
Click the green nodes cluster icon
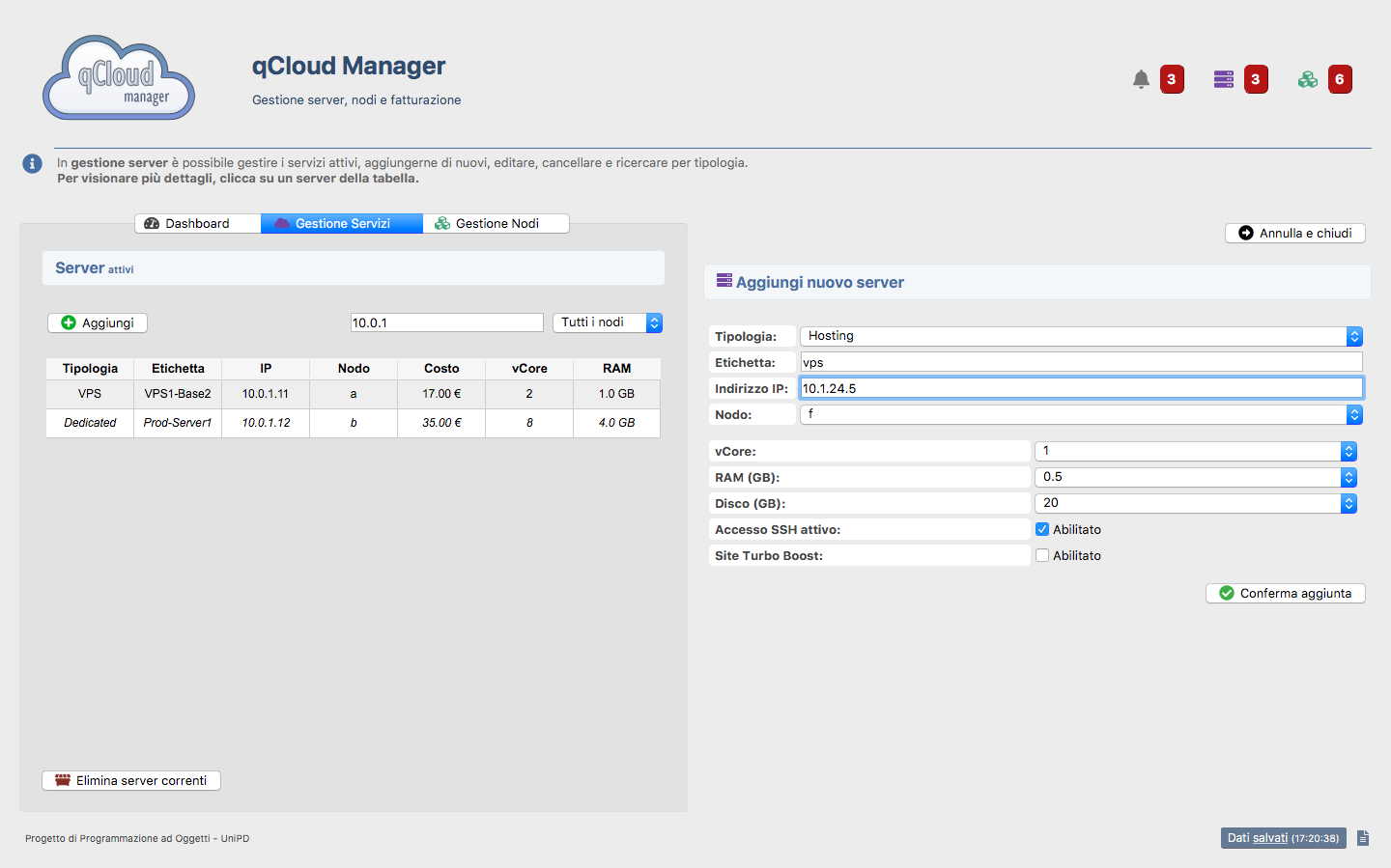coord(1308,79)
